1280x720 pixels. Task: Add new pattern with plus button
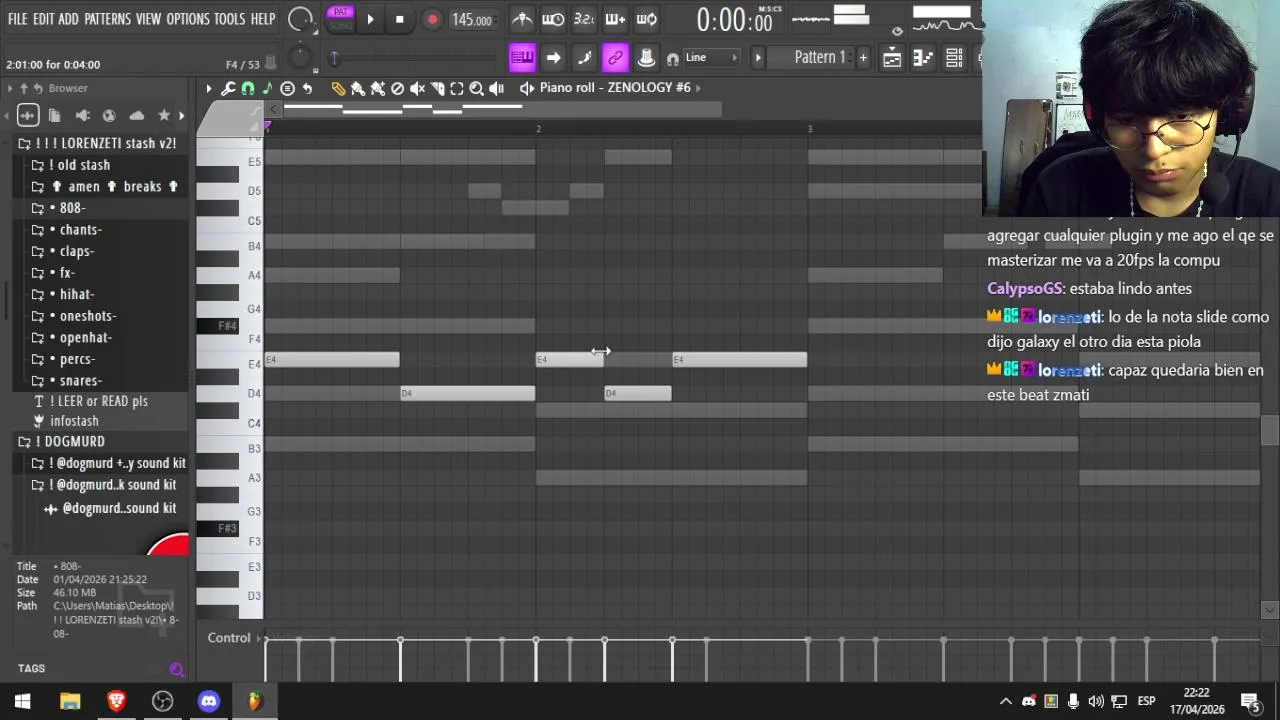(863, 58)
